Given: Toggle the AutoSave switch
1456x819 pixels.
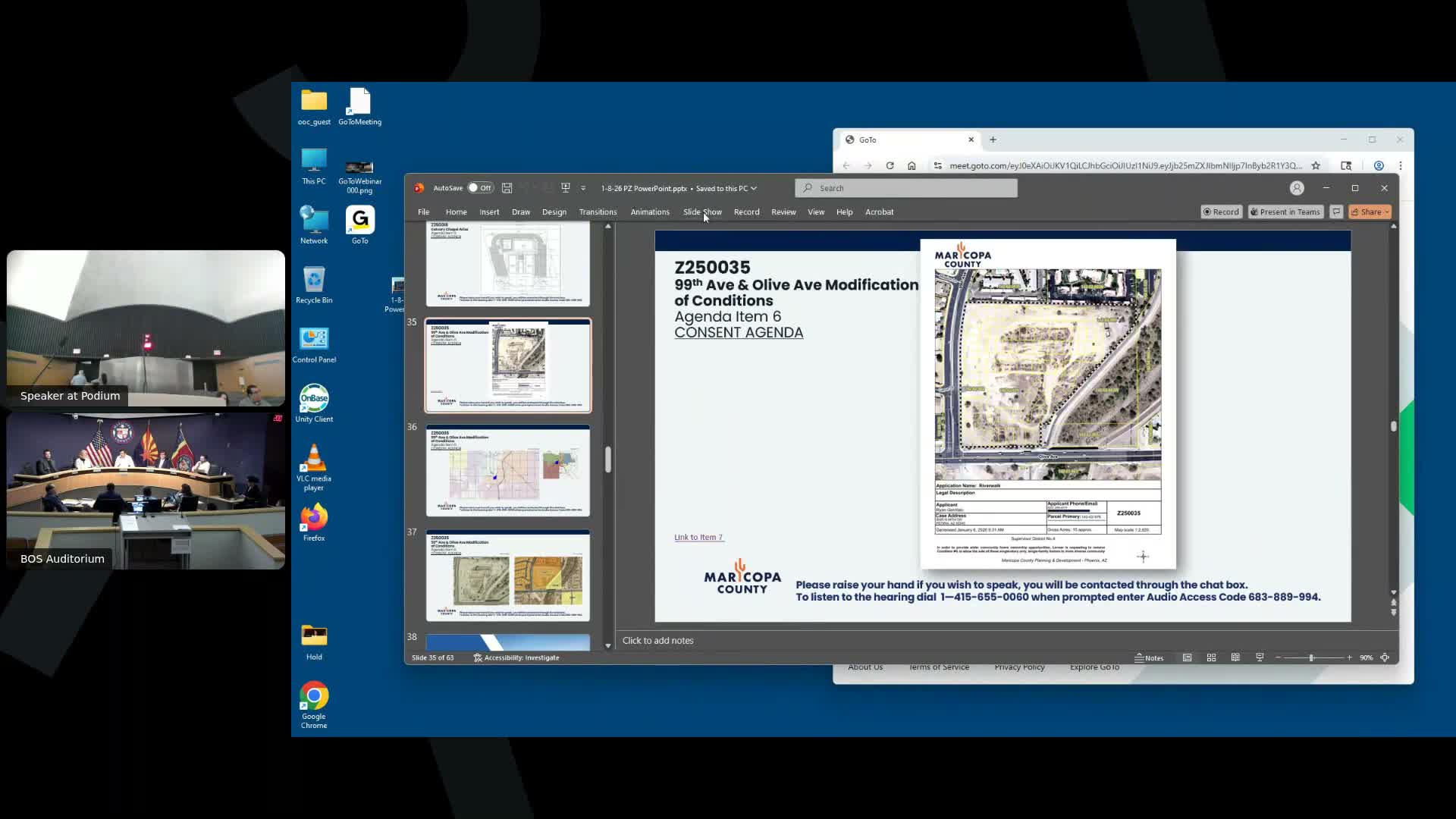Looking at the screenshot, I should point(480,188).
